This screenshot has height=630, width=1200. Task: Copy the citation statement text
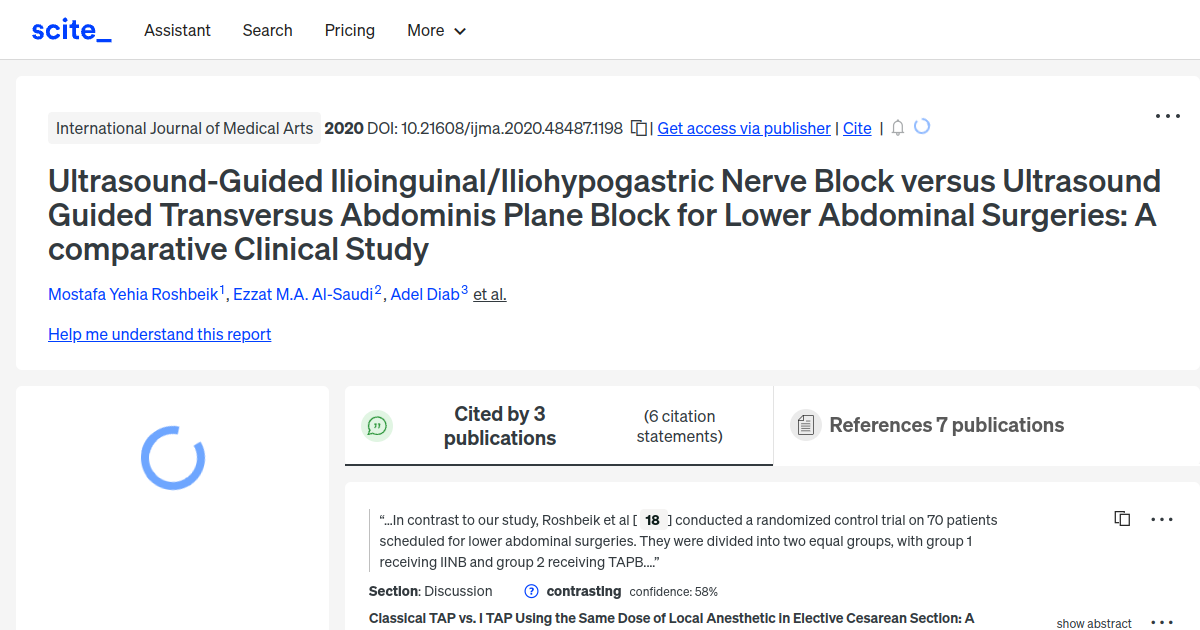pos(1122,518)
